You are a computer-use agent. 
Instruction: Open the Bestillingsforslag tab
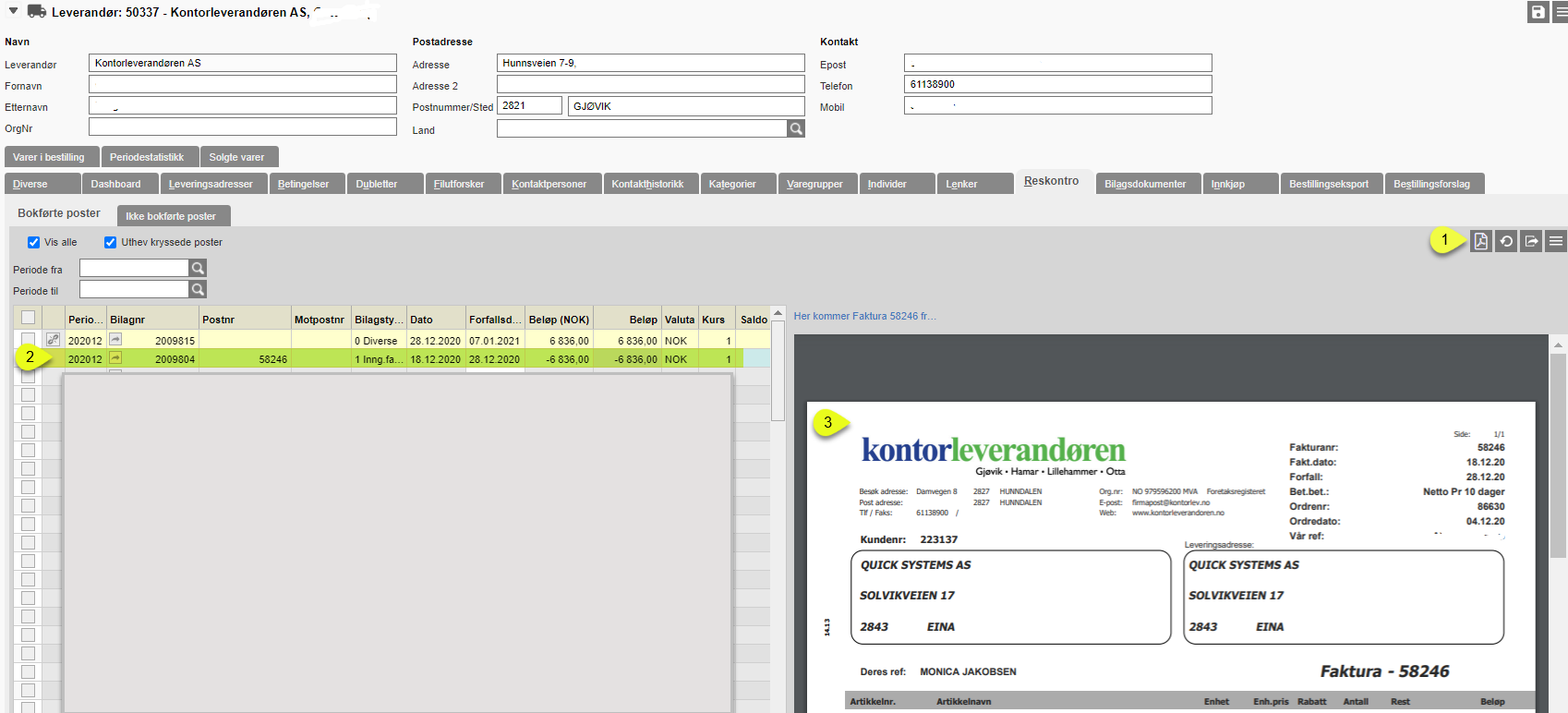pyautogui.click(x=1435, y=184)
